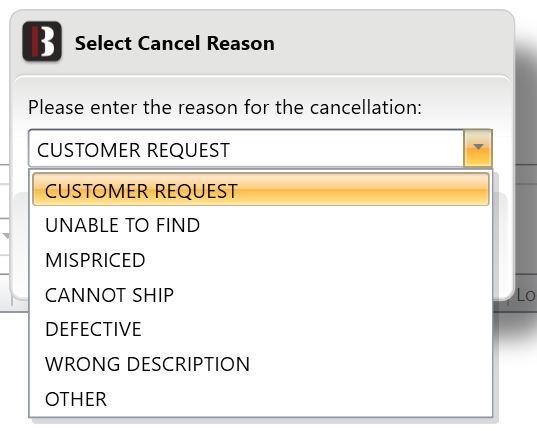Click the small gray arrow at left edge

[x=6, y=236]
